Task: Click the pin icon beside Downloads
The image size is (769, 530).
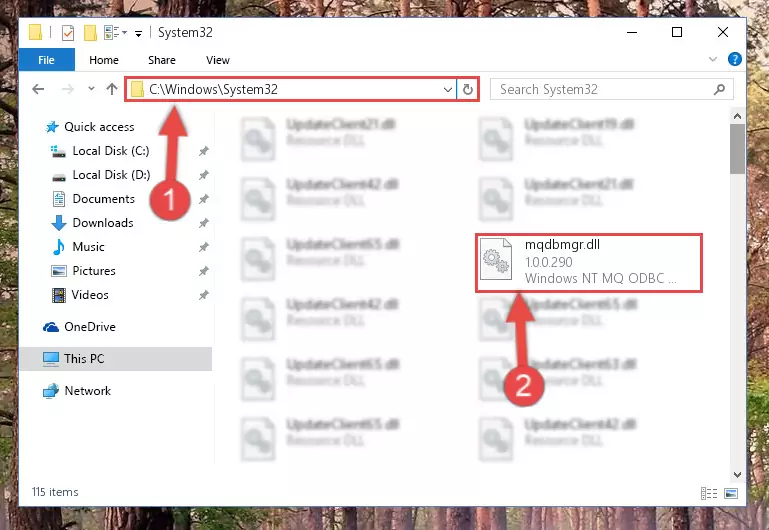Action: pos(204,223)
